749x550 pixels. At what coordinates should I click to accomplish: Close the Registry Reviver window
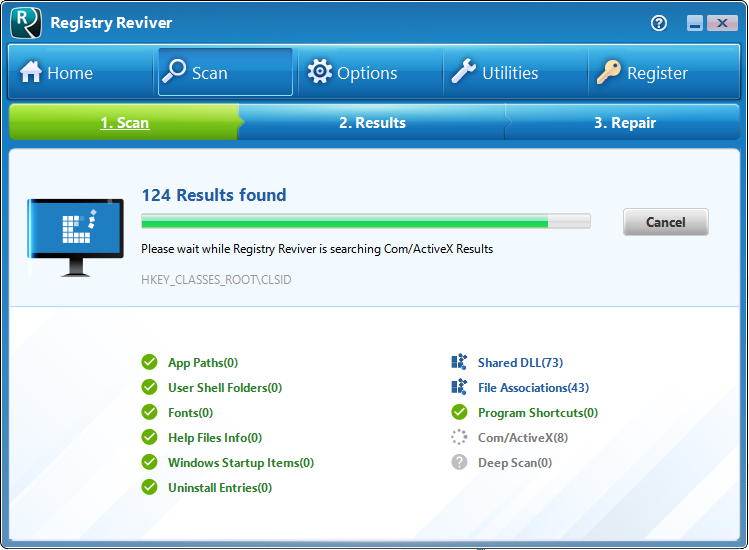pos(722,23)
